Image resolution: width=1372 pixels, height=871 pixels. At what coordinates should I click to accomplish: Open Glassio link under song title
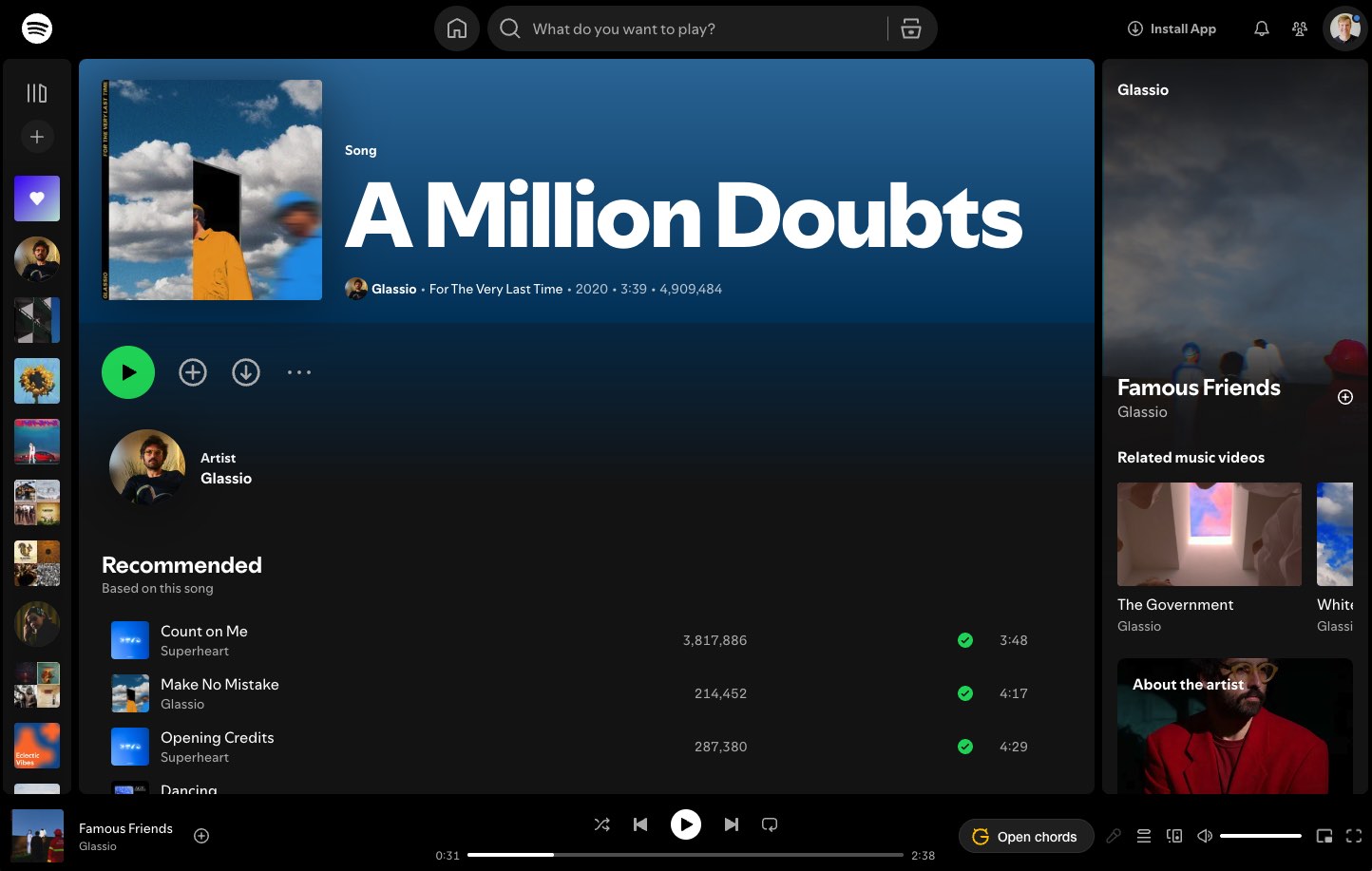point(393,289)
